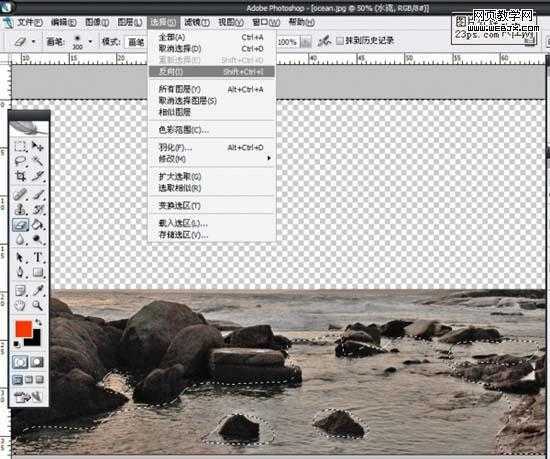Open the Window (窗口) menu
Screen dimensions: 550x459
(266, 23)
